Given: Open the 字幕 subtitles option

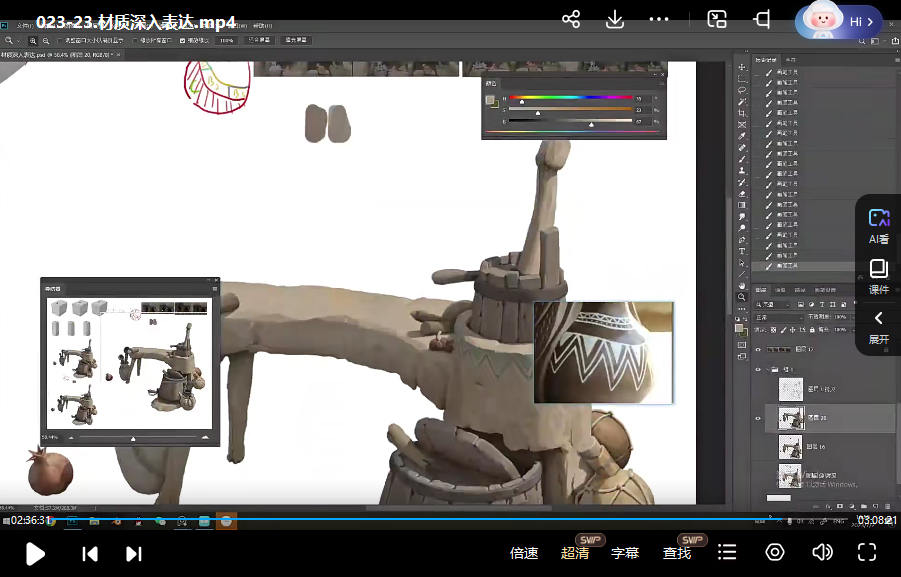Looking at the screenshot, I should (x=625, y=553).
